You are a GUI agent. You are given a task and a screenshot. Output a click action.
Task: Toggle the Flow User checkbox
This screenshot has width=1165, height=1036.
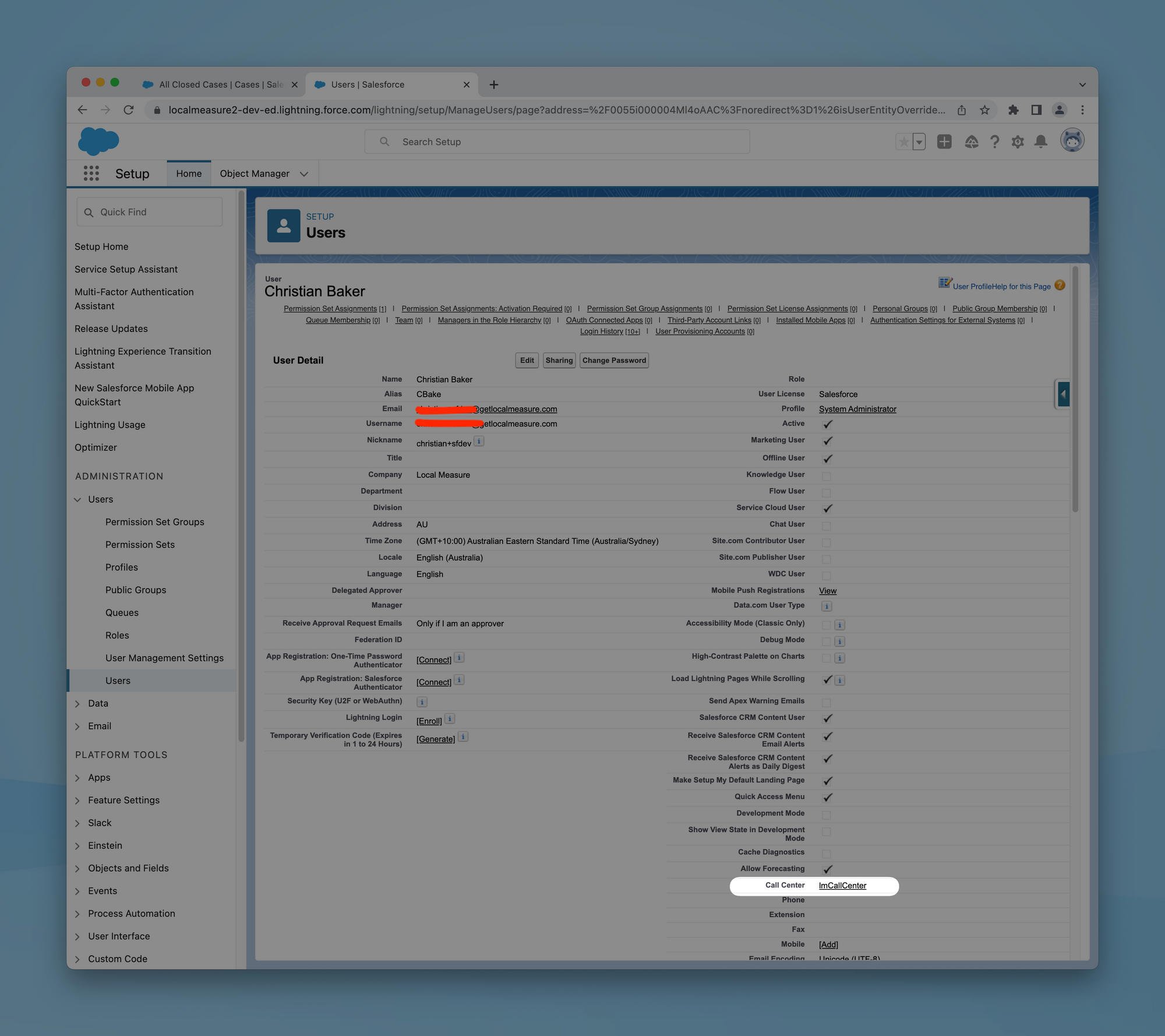click(826, 492)
